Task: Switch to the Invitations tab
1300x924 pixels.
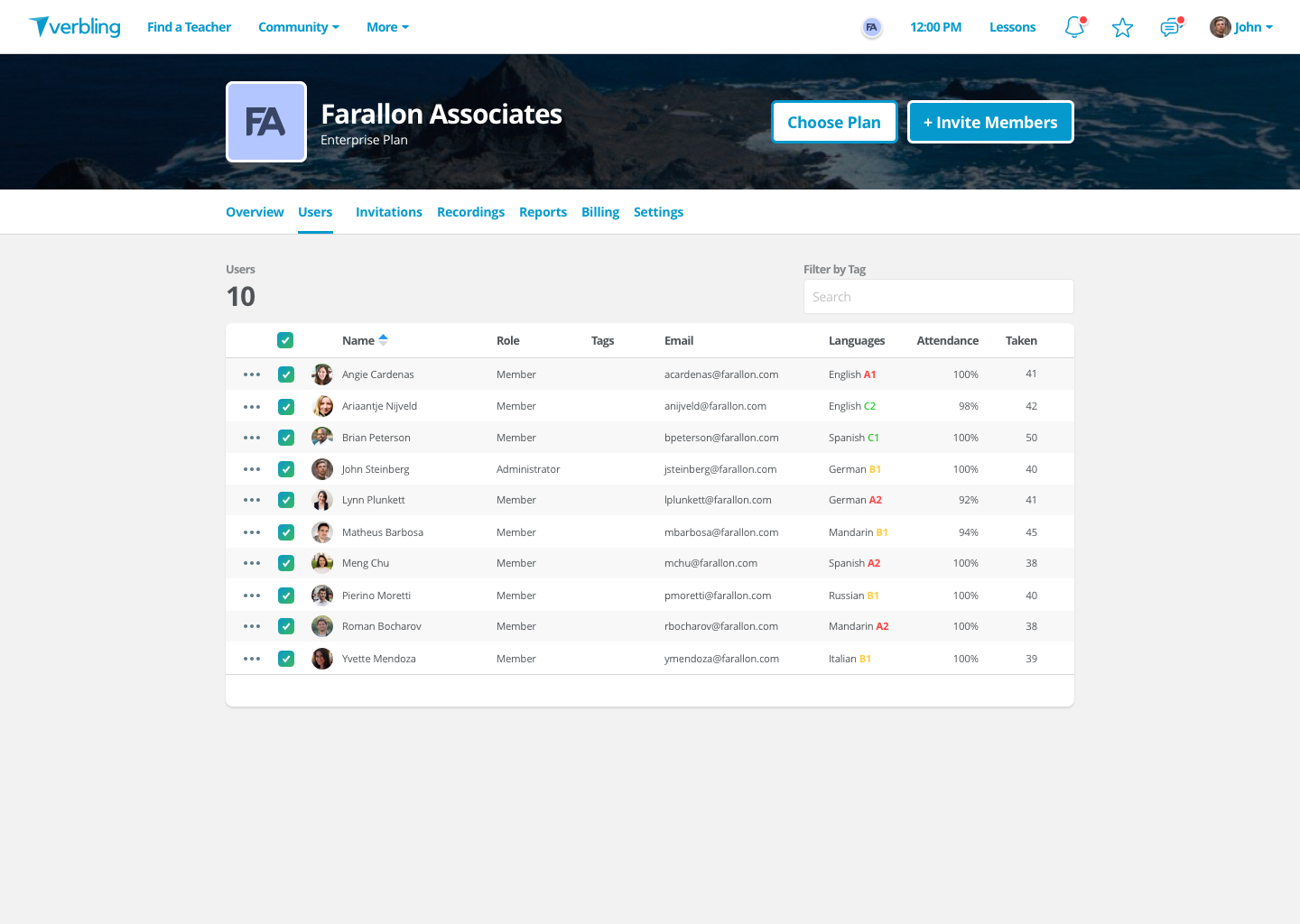Action: [x=389, y=212]
